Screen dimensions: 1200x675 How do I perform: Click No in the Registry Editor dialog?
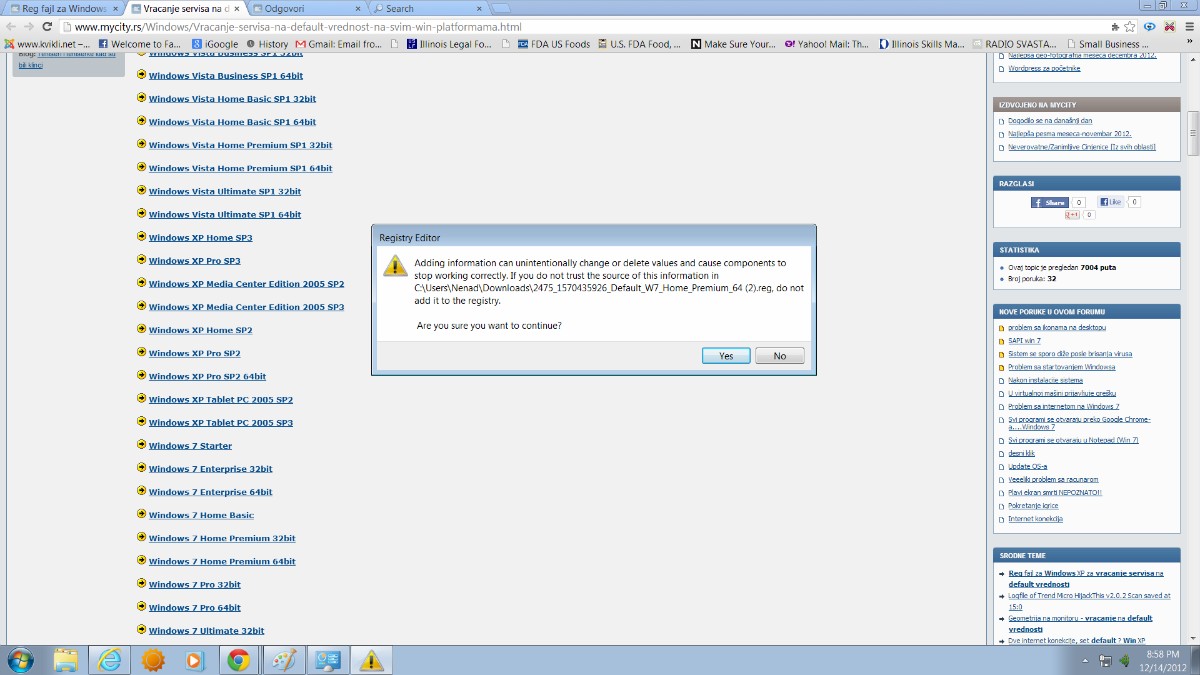780,356
